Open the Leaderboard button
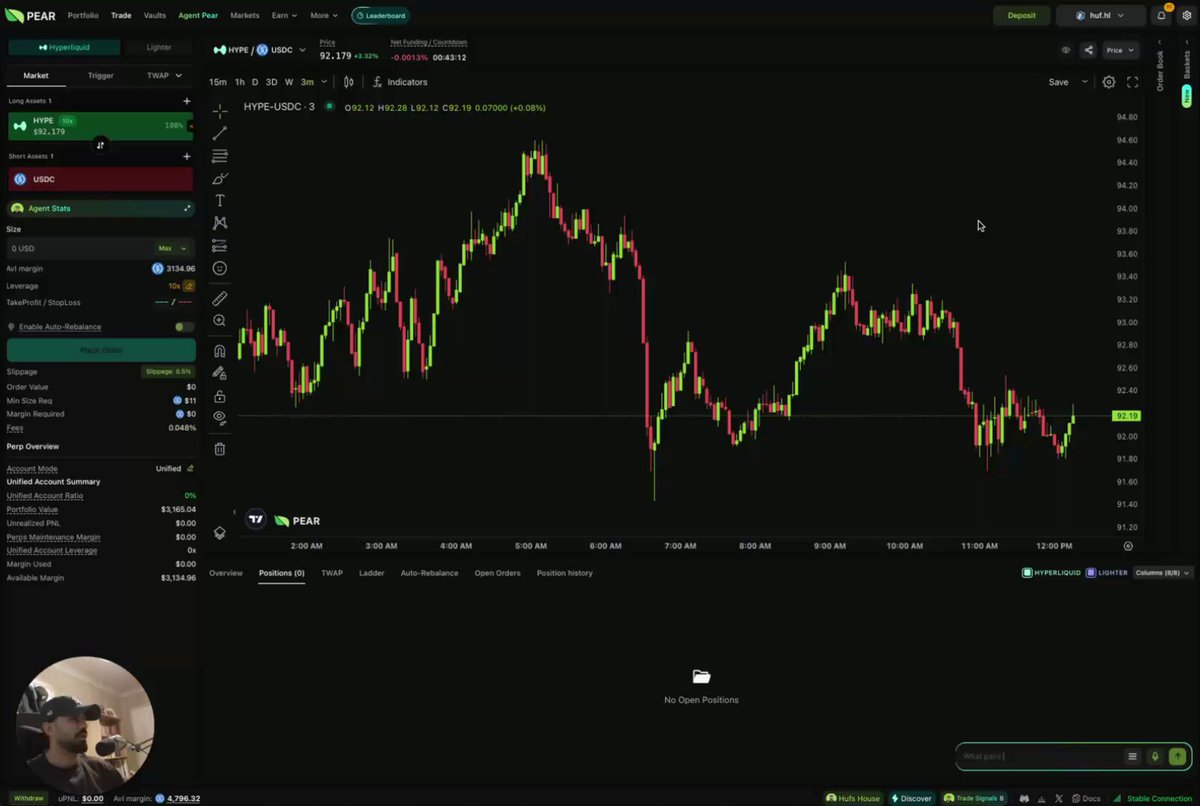Screen dimensions: 1200x806 [380, 15]
